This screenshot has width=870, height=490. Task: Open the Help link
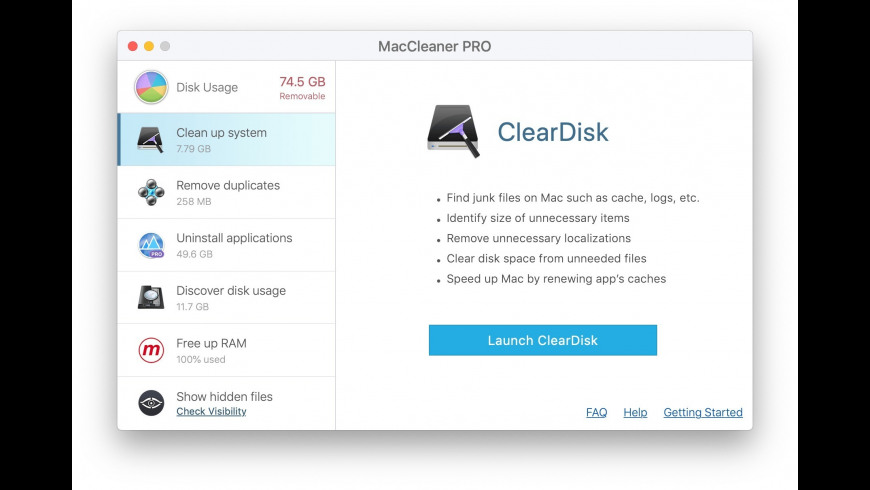pos(635,412)
